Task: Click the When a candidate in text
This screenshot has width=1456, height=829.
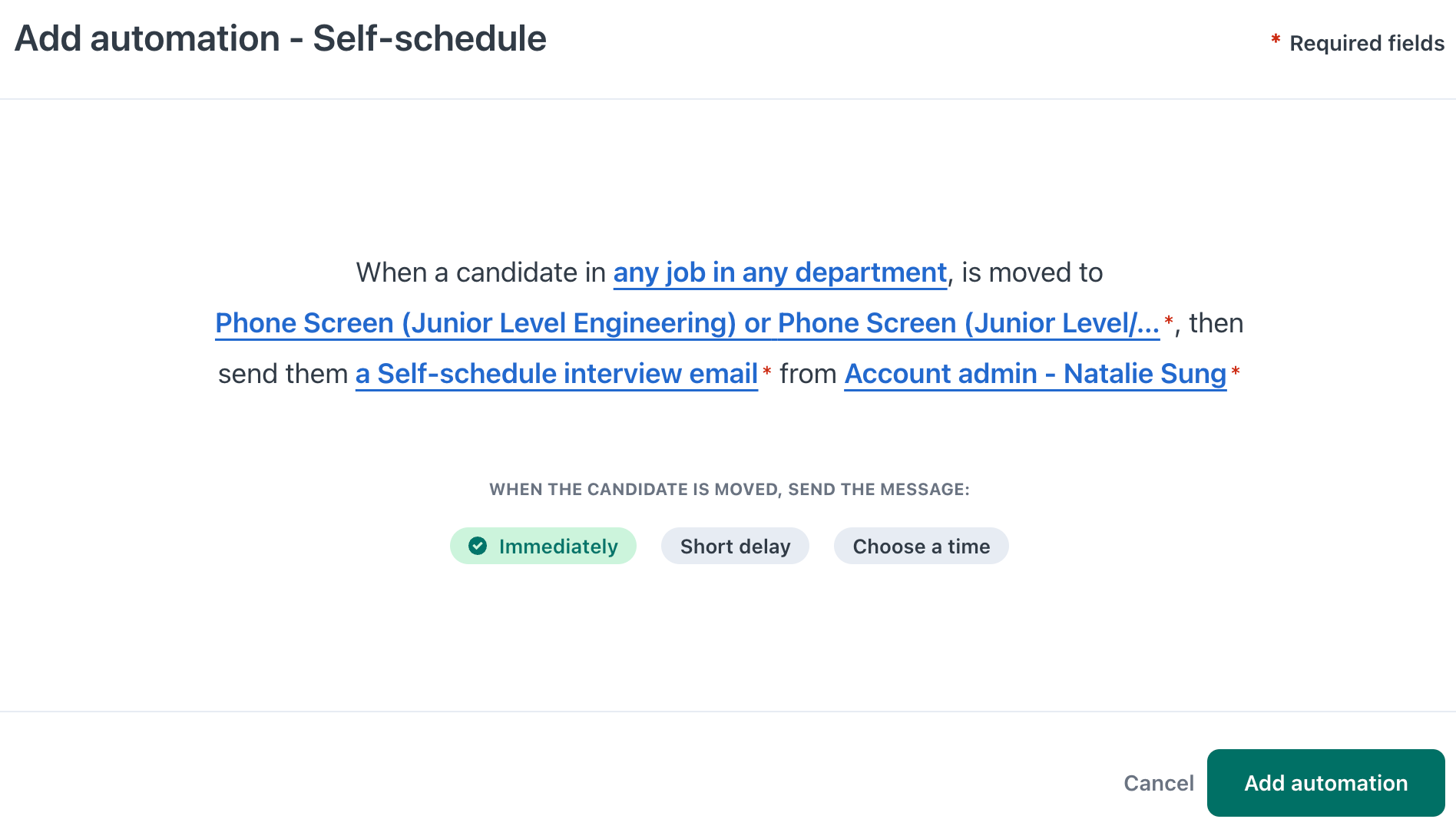Action: [x=481, y=272]
